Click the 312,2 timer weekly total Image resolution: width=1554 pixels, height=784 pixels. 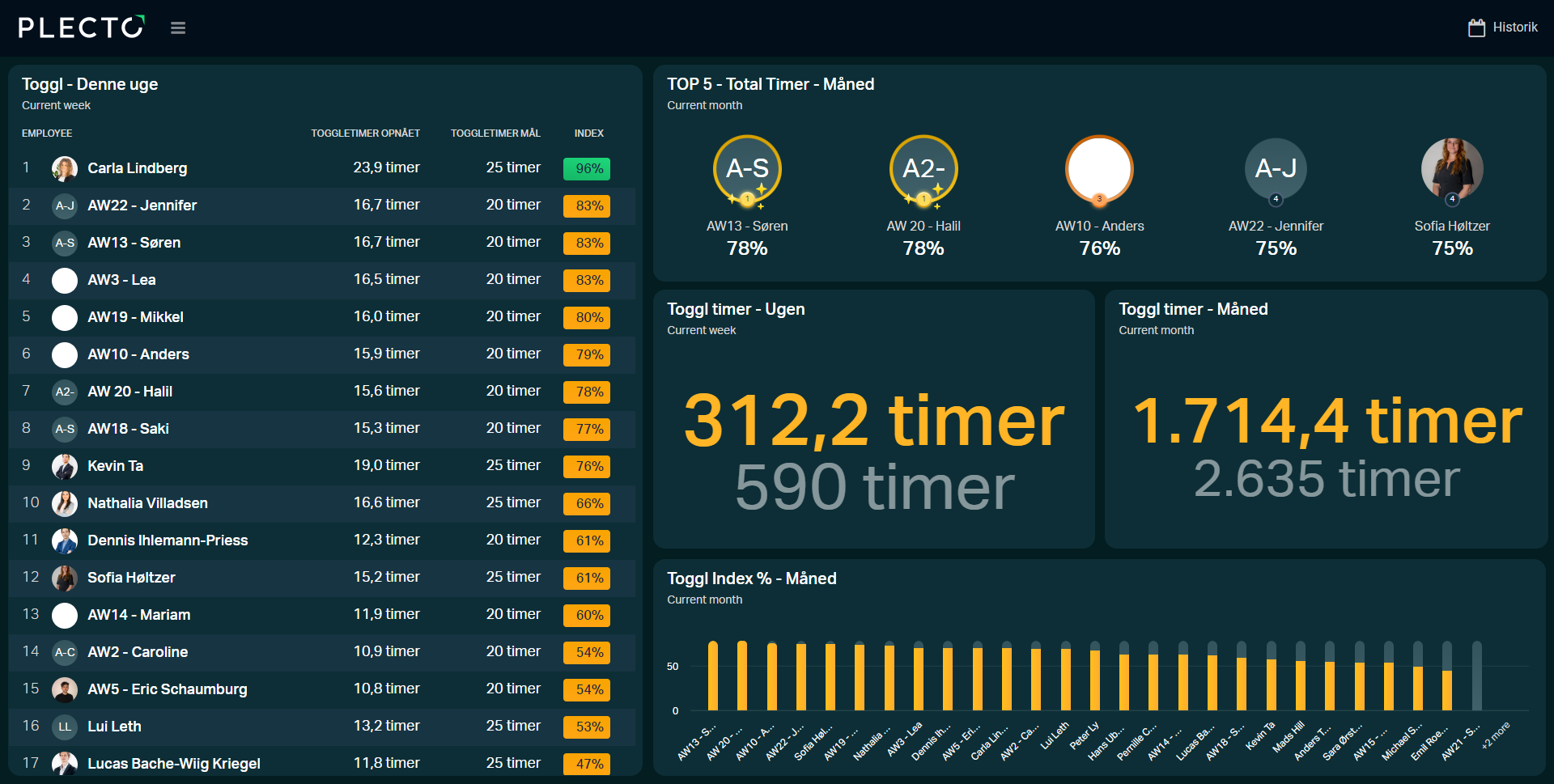pyautogui.click(x=873, y=421)
